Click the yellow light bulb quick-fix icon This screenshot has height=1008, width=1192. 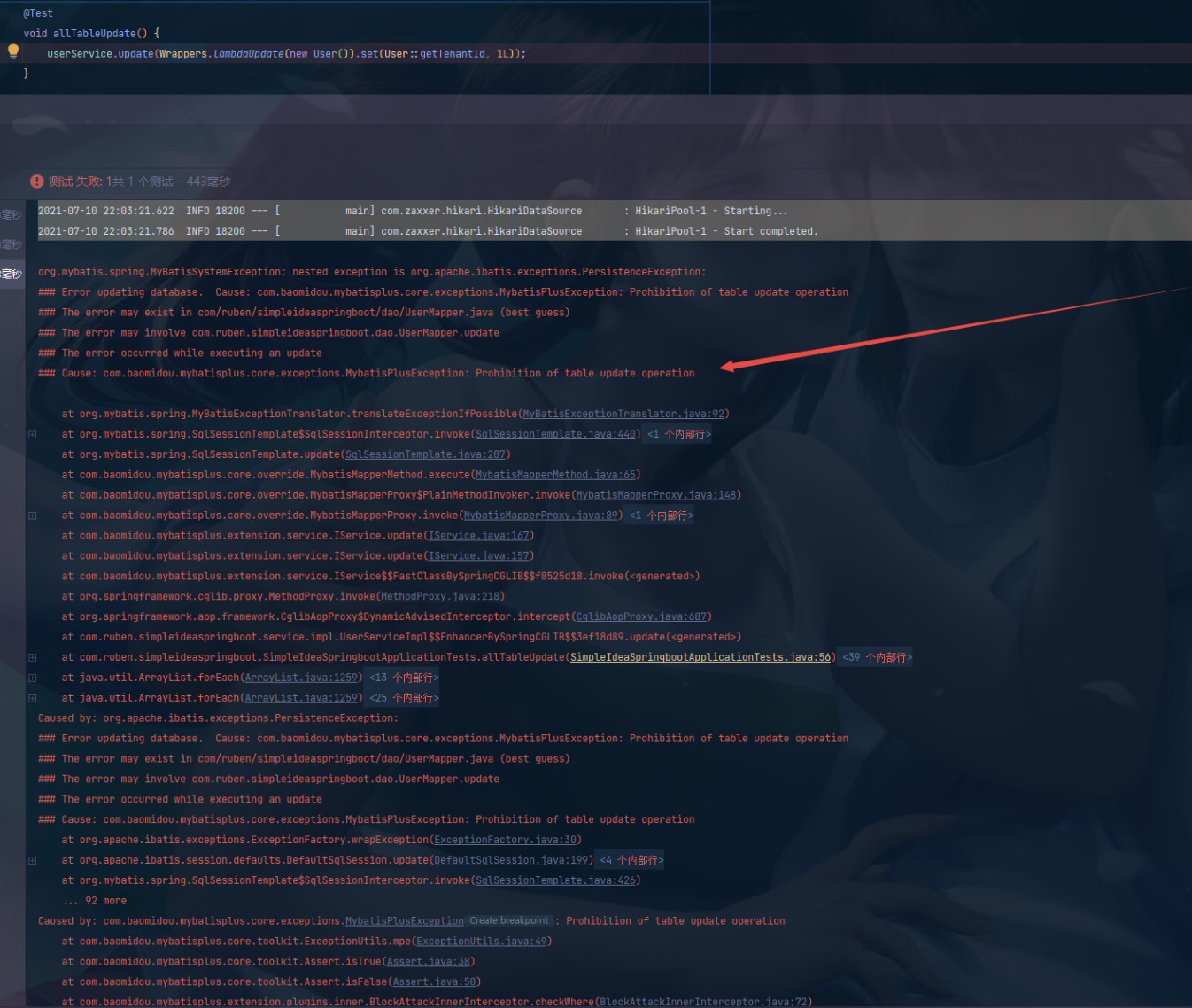13,51
